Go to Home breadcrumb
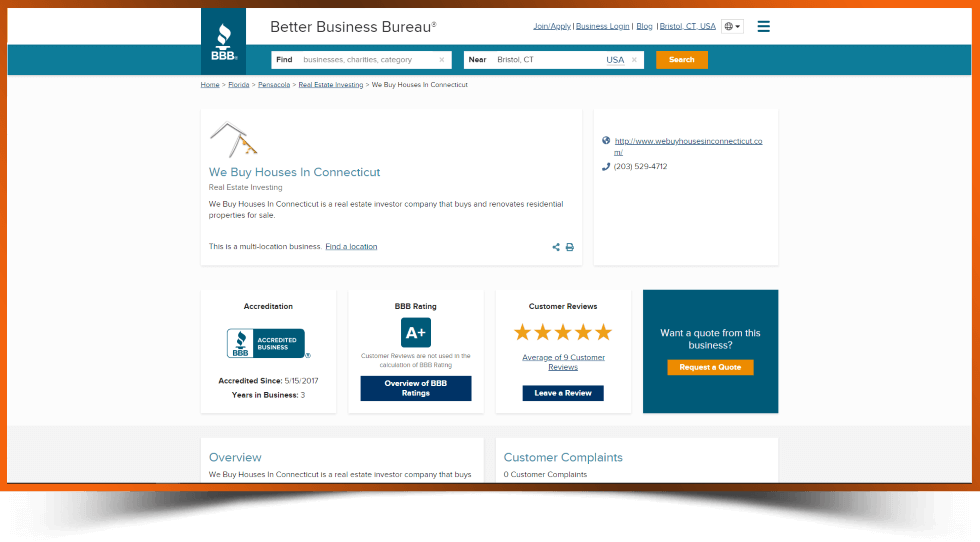 [210, 85]
